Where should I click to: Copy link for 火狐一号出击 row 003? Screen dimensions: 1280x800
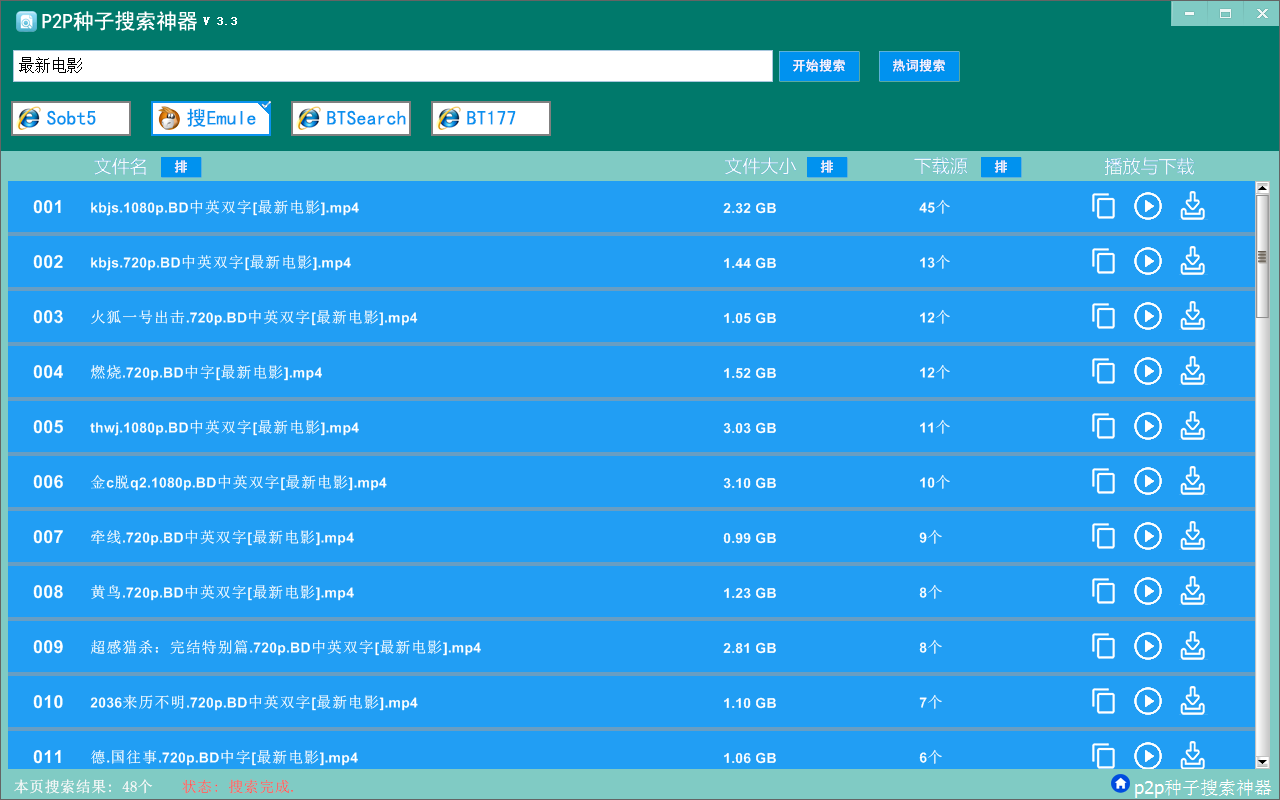click(1103, 317)
